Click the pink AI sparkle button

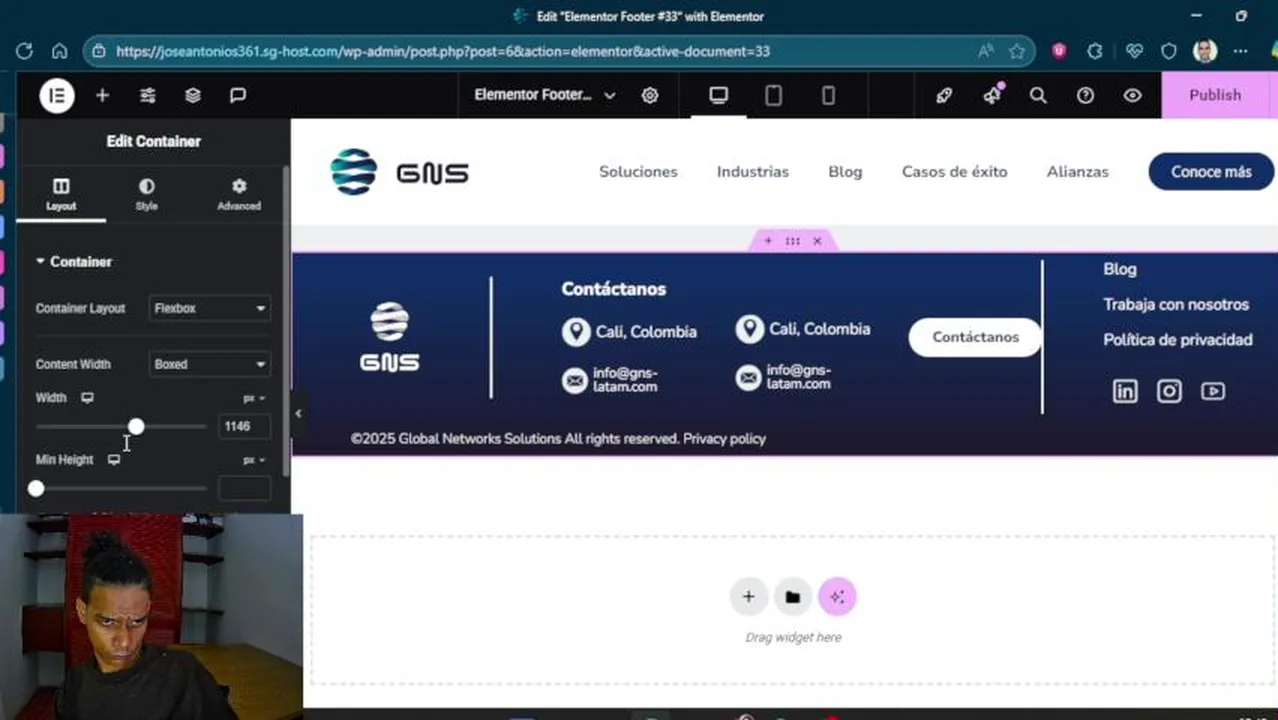point(837,597)
